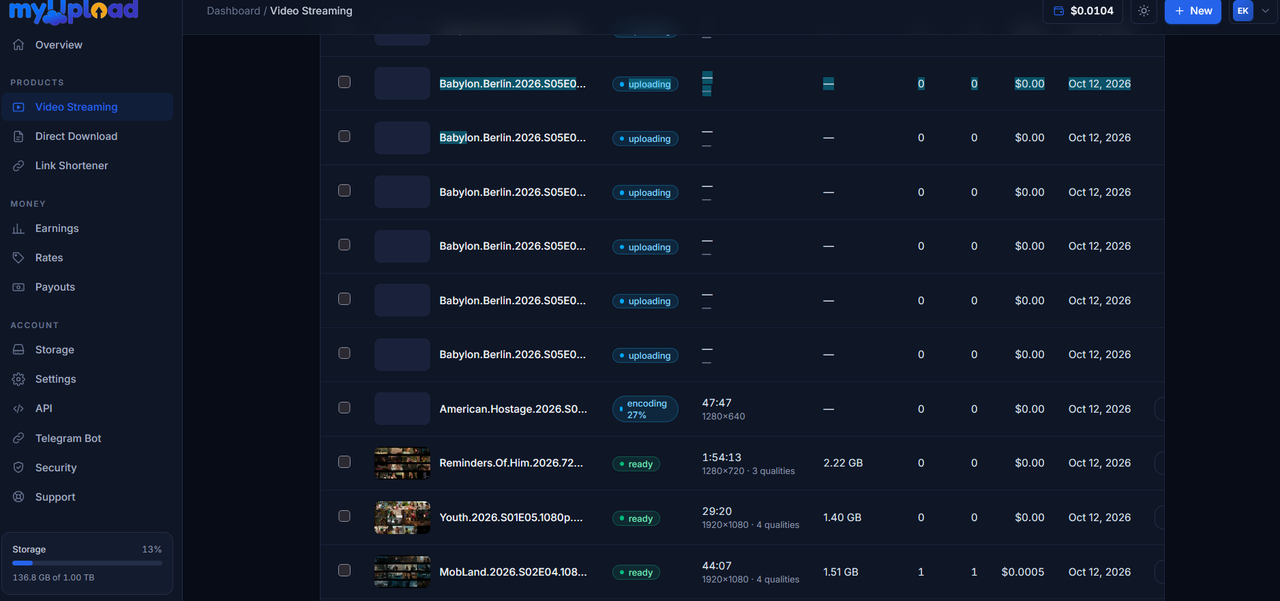The height and width of the screenshot is (601, 1280).
Task: Click the 29:20 duration text
Action: 717,511
